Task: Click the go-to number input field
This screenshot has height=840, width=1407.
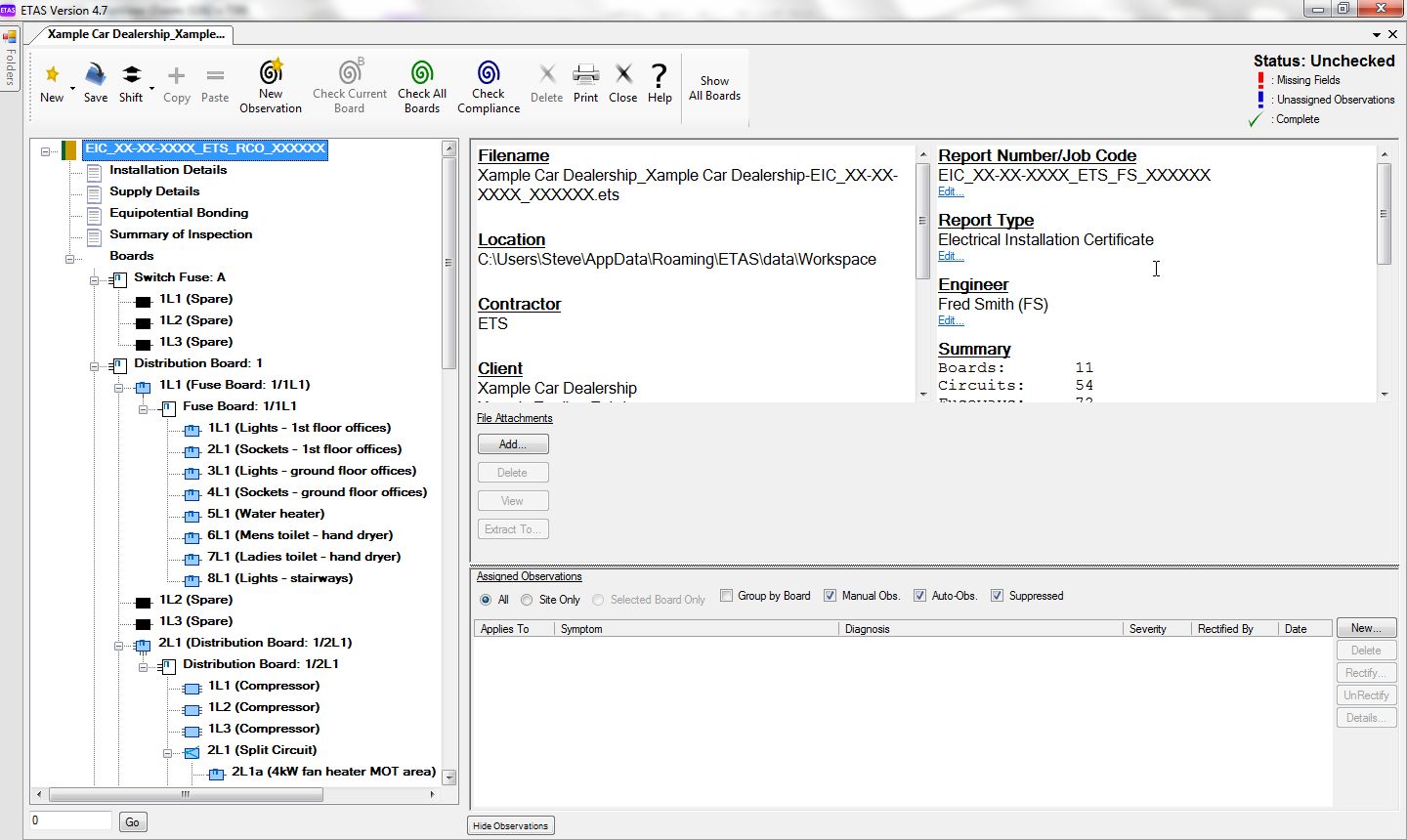Action: [x=70, y=821]
